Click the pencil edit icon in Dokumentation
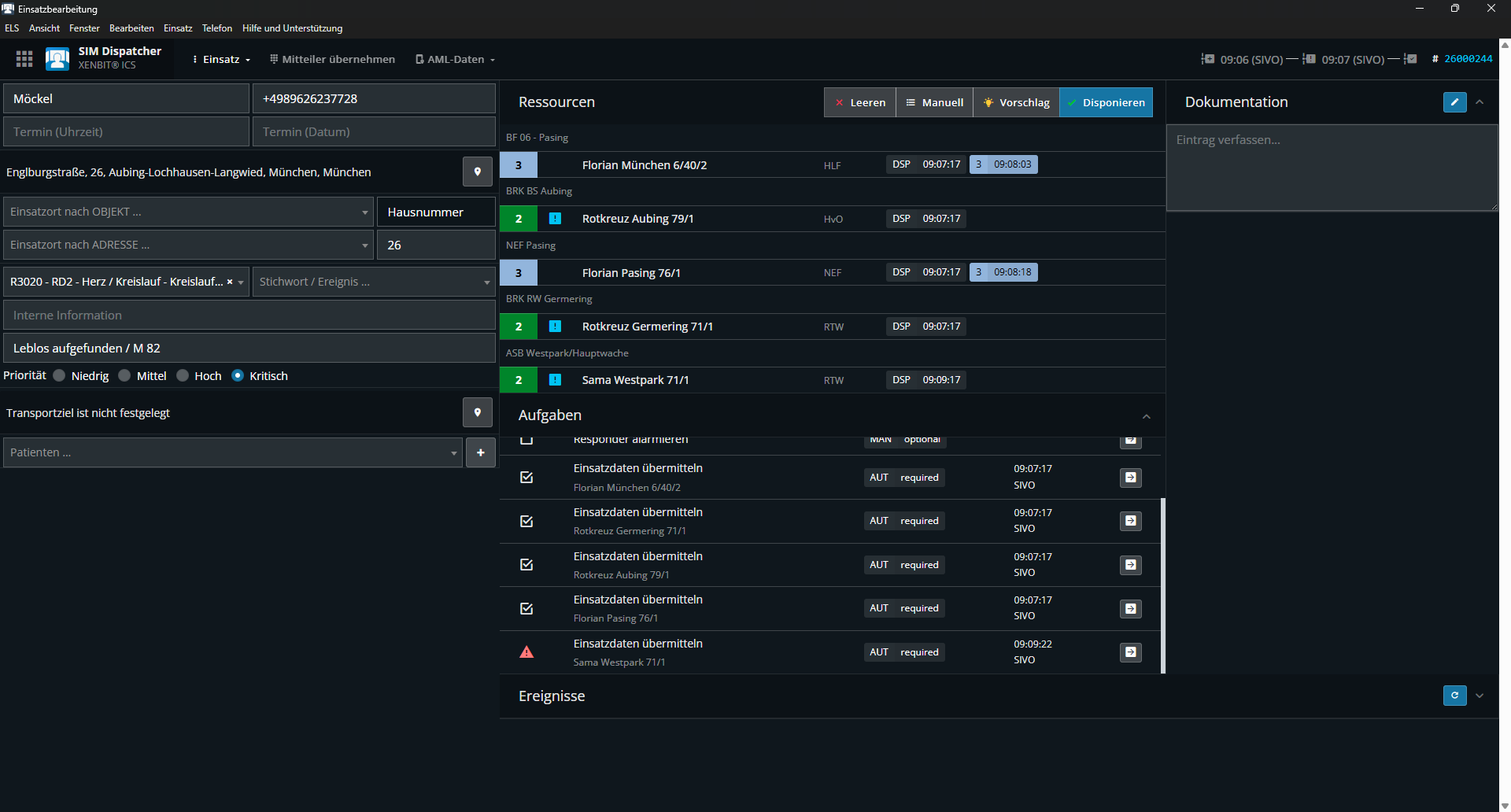Viewport: 1511px width, 812px height. [1454, 102]
